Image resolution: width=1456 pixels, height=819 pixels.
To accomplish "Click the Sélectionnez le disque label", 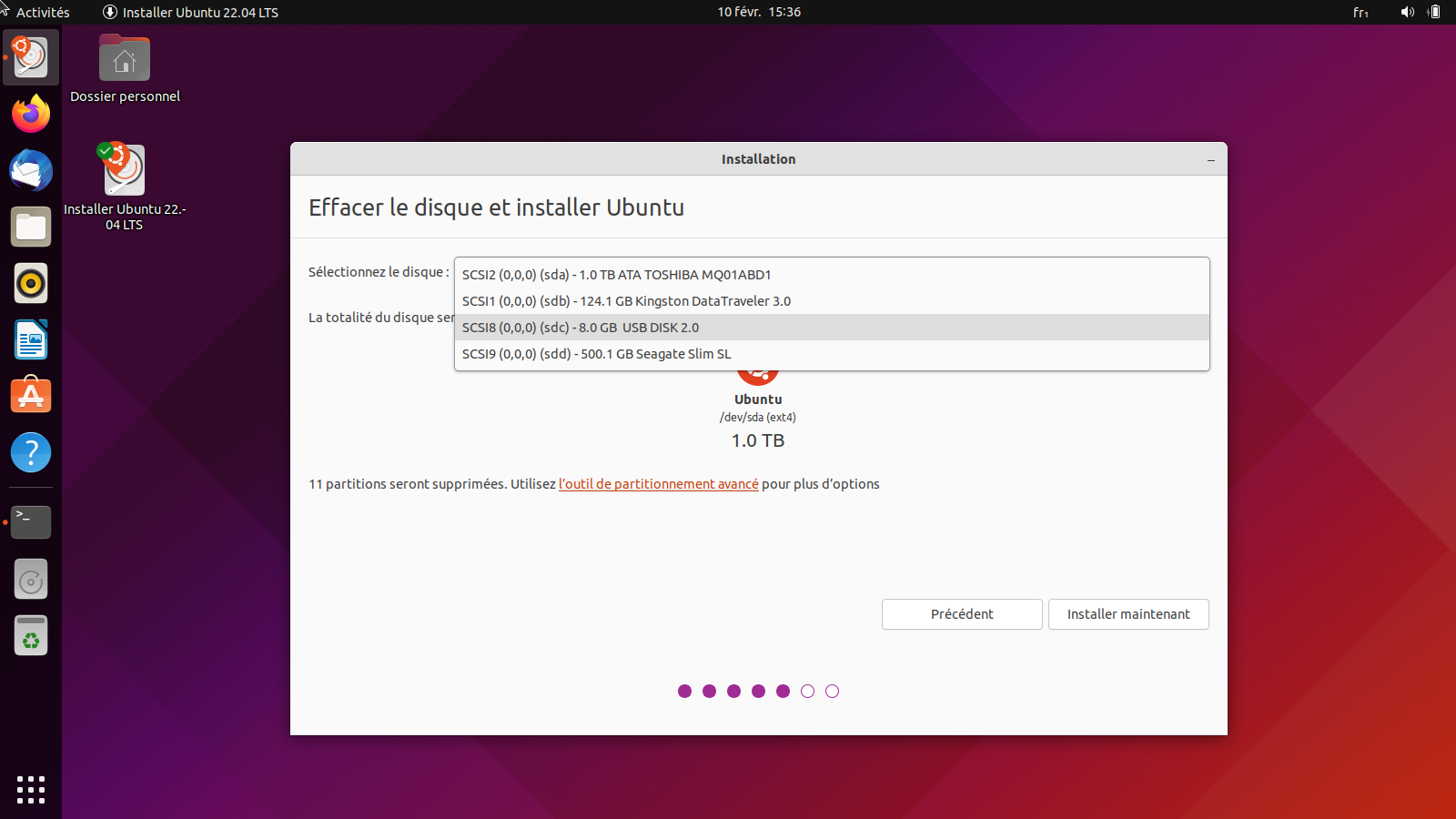I will (379, 272).
